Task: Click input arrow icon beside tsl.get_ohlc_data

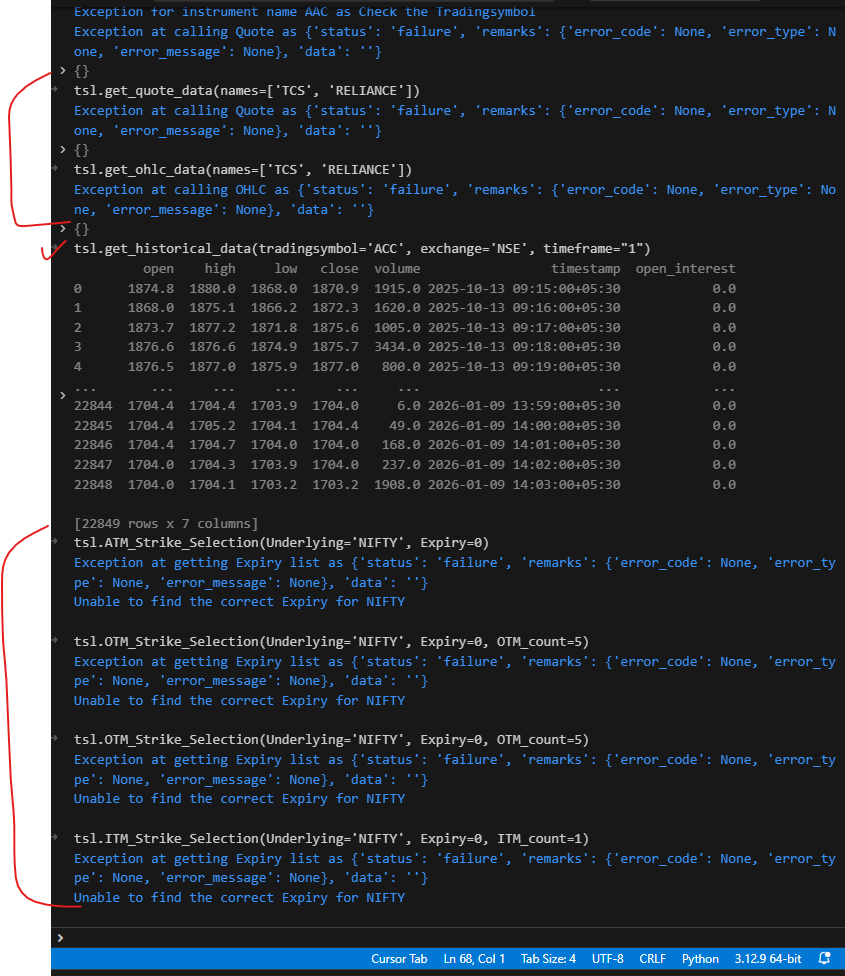Action: coord(63,170)
